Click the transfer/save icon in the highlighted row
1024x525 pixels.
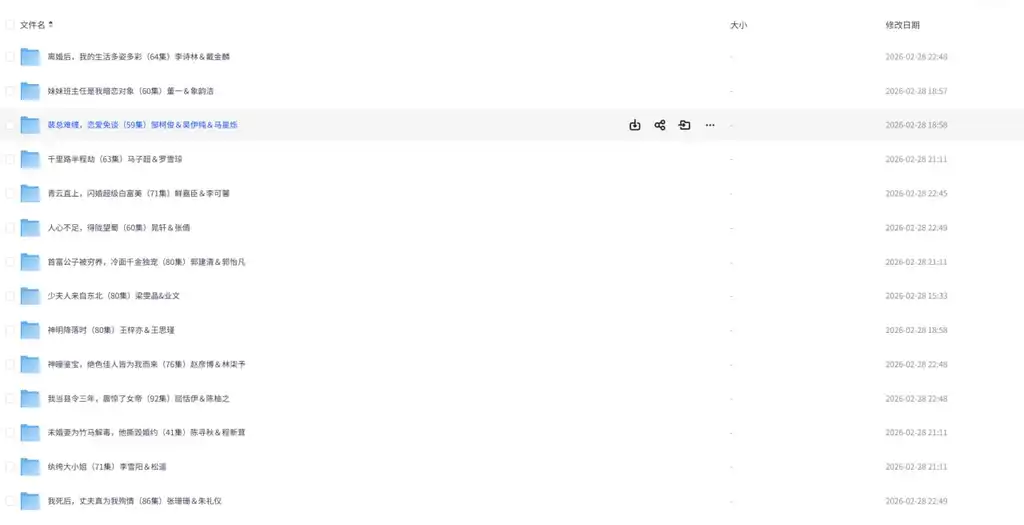click(684, 125)
